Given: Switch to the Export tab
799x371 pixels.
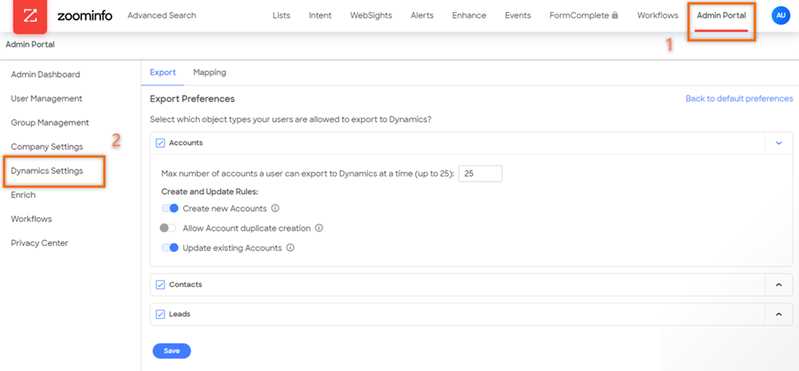Looking at the screenshot, I should pos(163,73).
